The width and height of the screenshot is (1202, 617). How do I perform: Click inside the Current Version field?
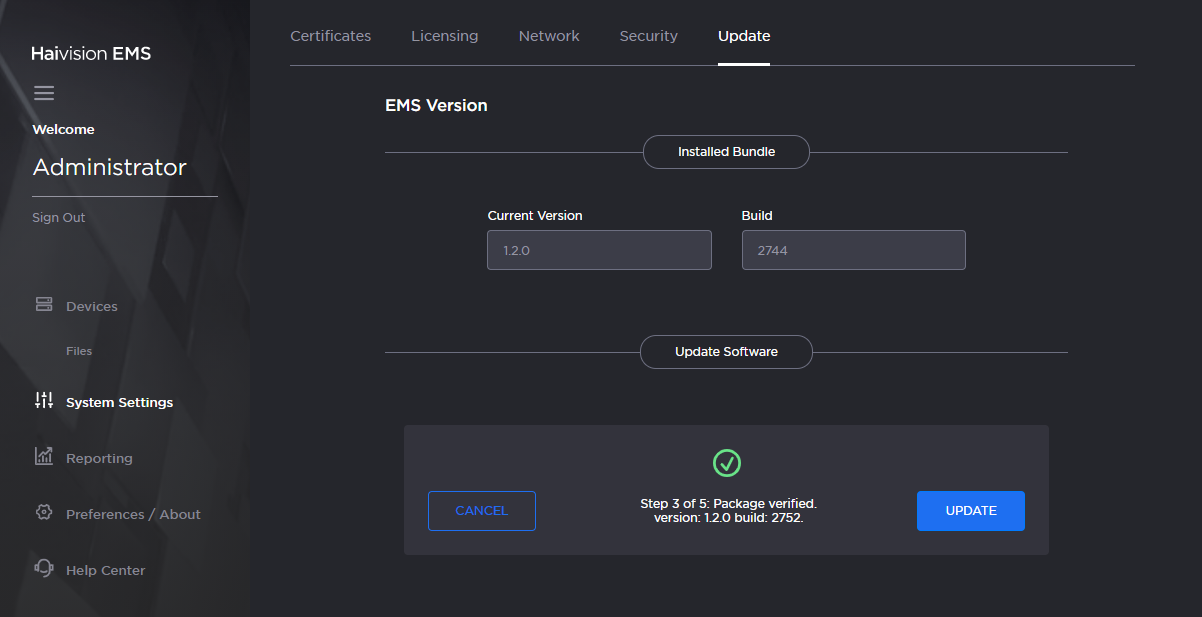click(x=599, y=249)
